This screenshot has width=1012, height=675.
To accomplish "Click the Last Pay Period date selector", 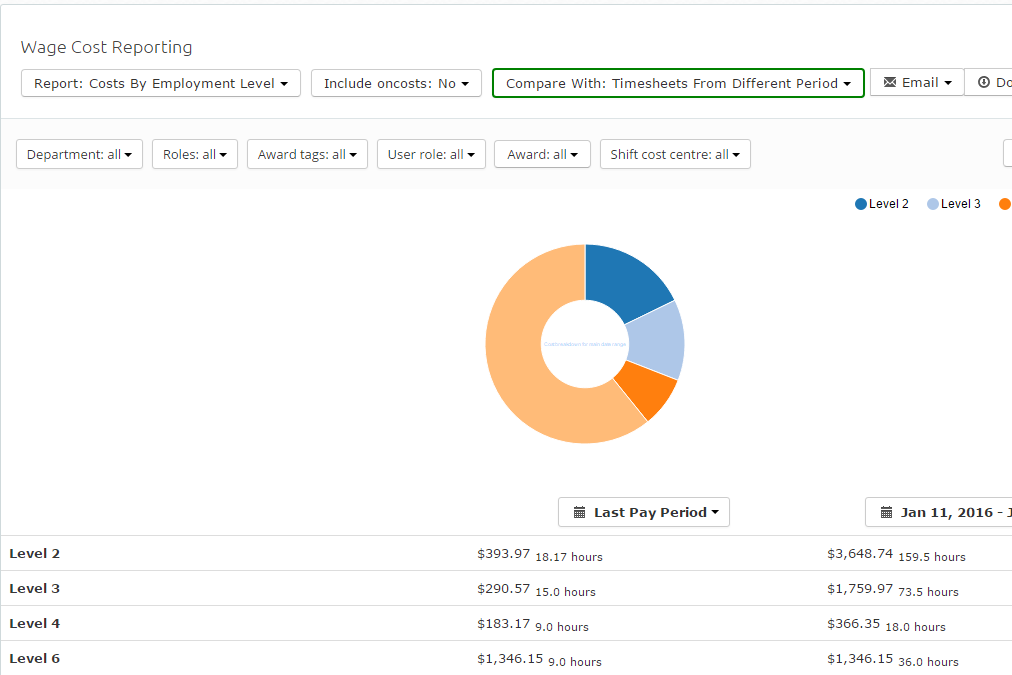I will [644, 512].
